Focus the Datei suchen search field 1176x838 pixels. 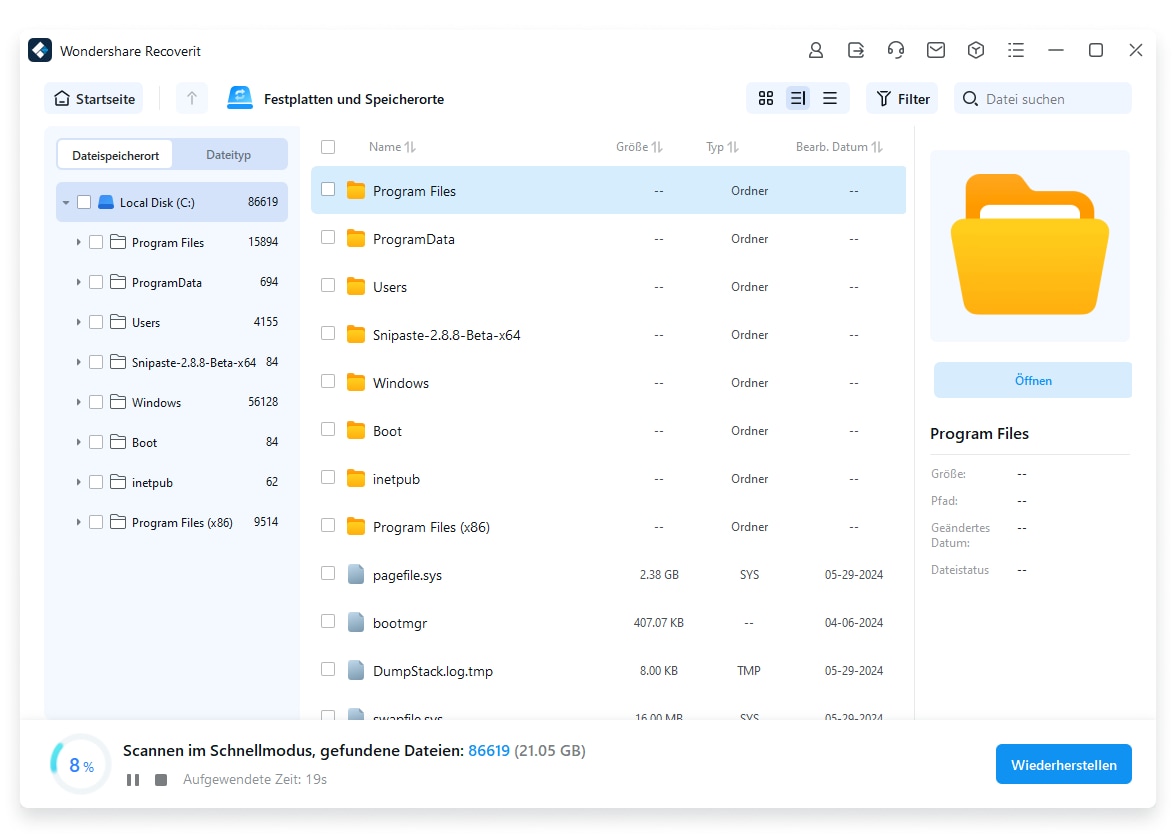pyautogui.click(x=1042, y=99)
